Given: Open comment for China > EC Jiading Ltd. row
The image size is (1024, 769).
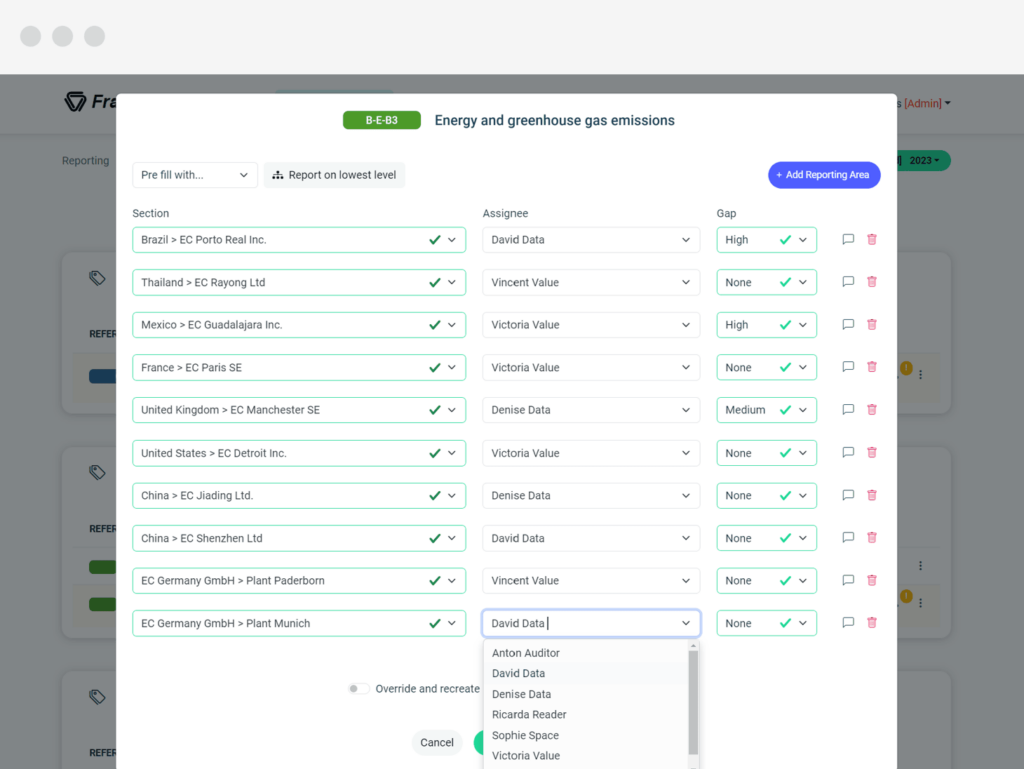Looking at the screenshot, I should tap(848, 495).
